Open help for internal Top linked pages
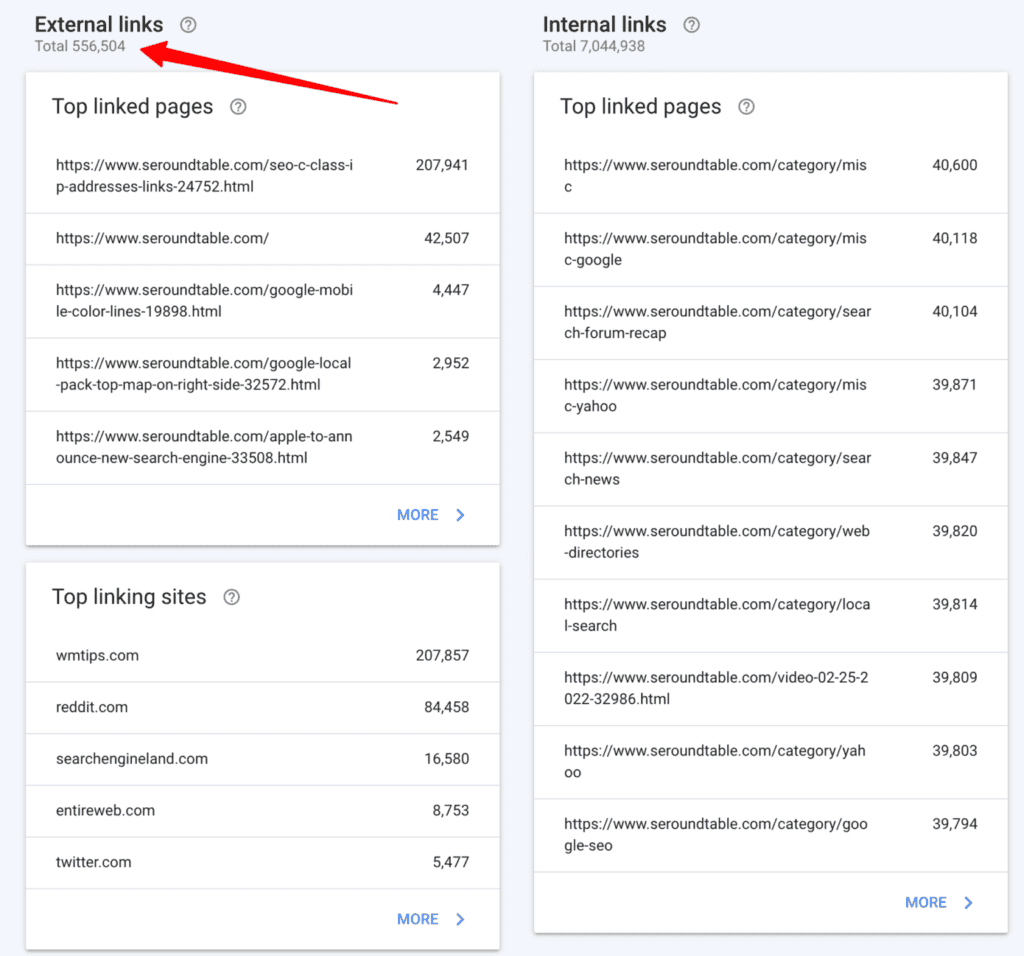The width and height of the screenshot is (1024, 956). (746, 106)
